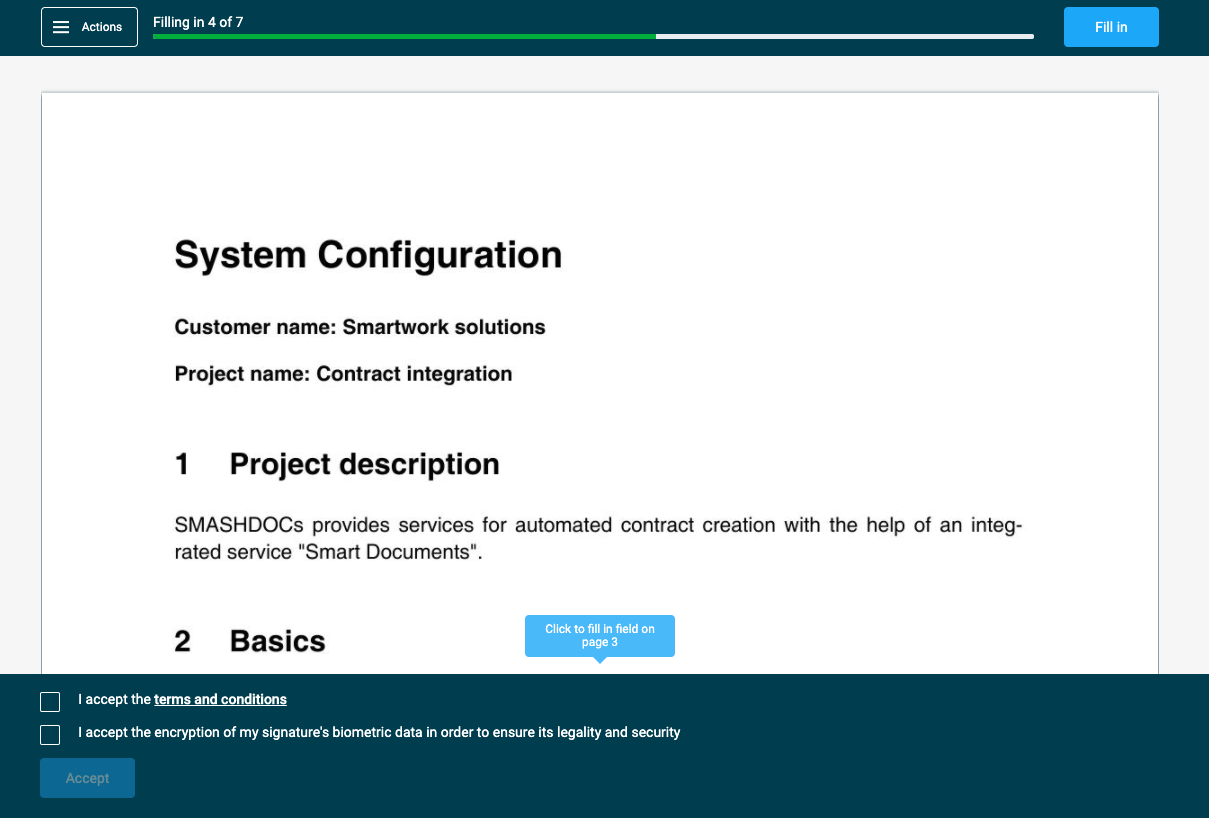
Task: Open the Actions menu
Action: point(89,27)
